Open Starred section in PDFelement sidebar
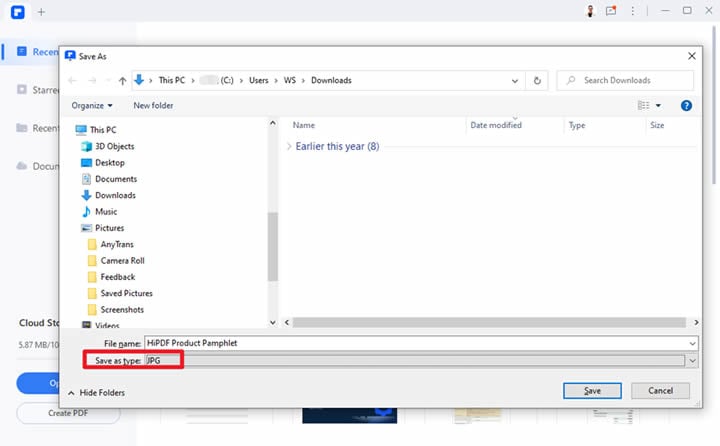 (x=38, y=90)
